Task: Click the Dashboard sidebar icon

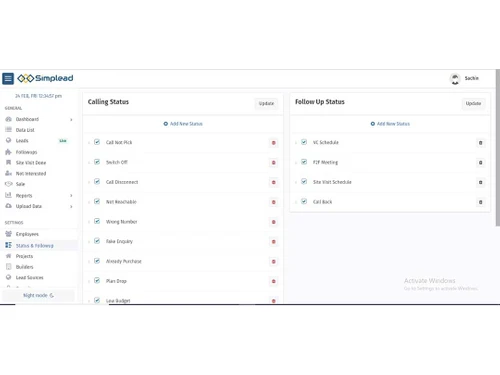Action: 9,119
